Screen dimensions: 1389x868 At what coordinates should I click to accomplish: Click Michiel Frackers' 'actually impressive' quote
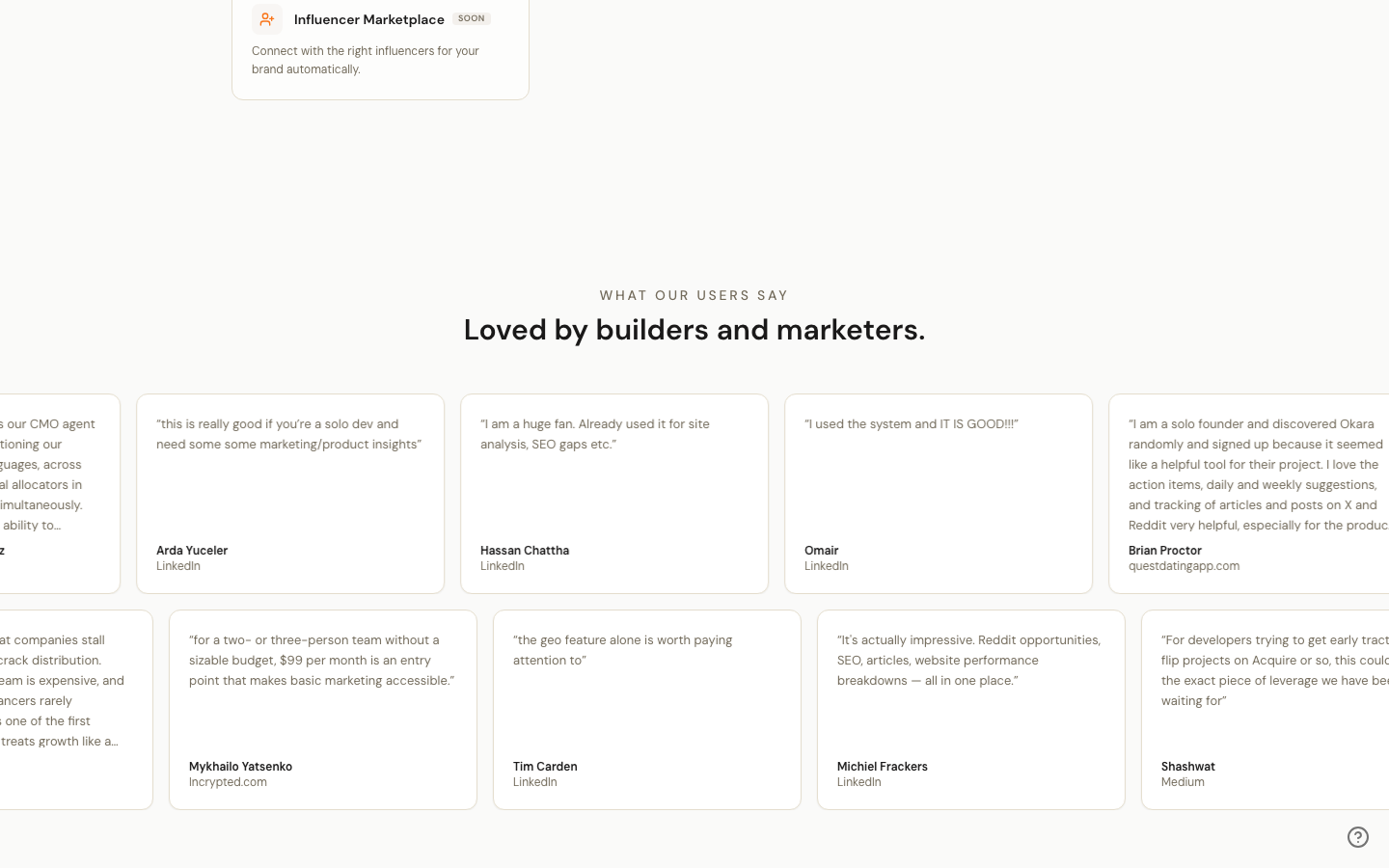tap(969, 661)
